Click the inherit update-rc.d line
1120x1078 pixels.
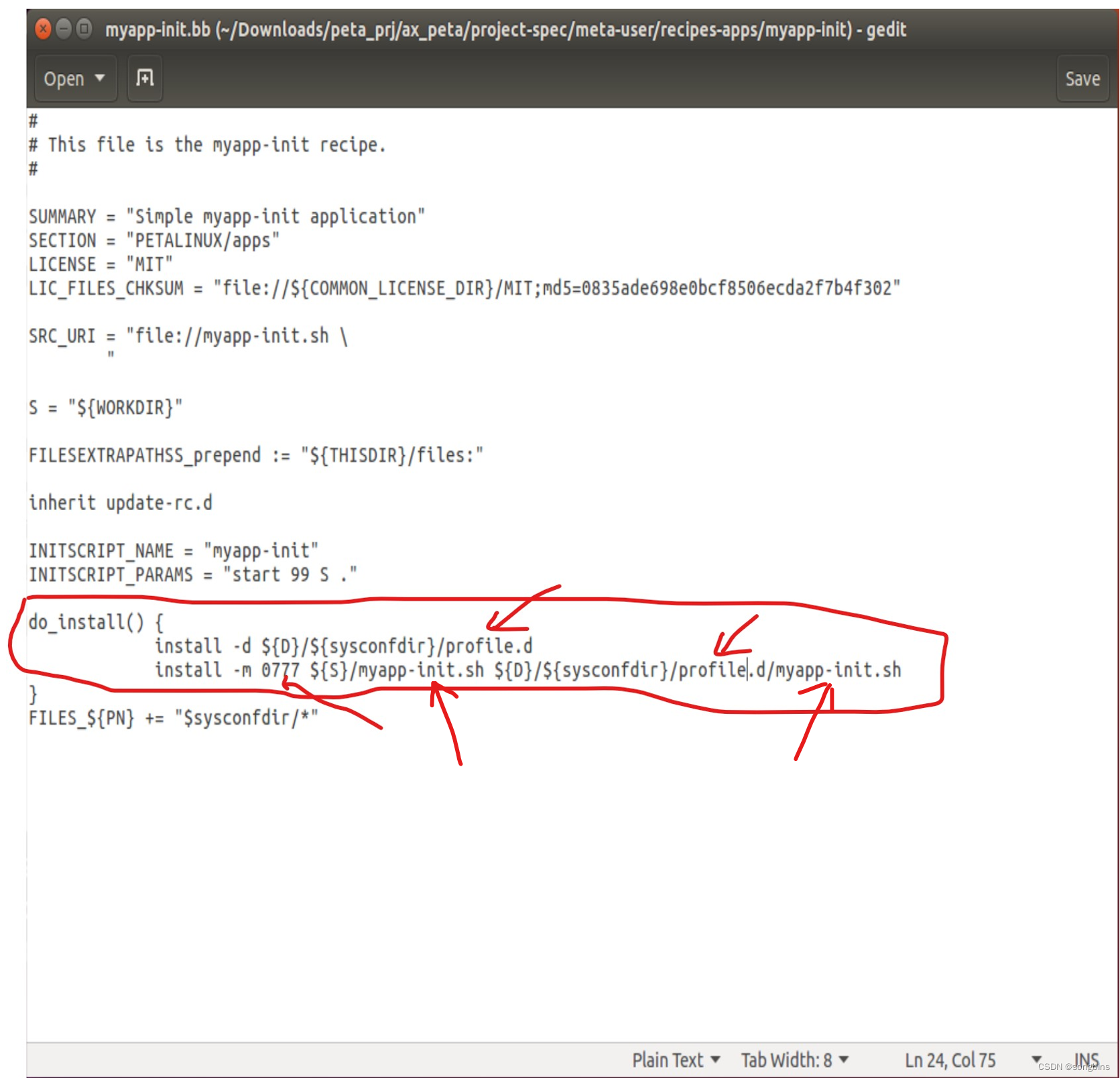point(121,503)
